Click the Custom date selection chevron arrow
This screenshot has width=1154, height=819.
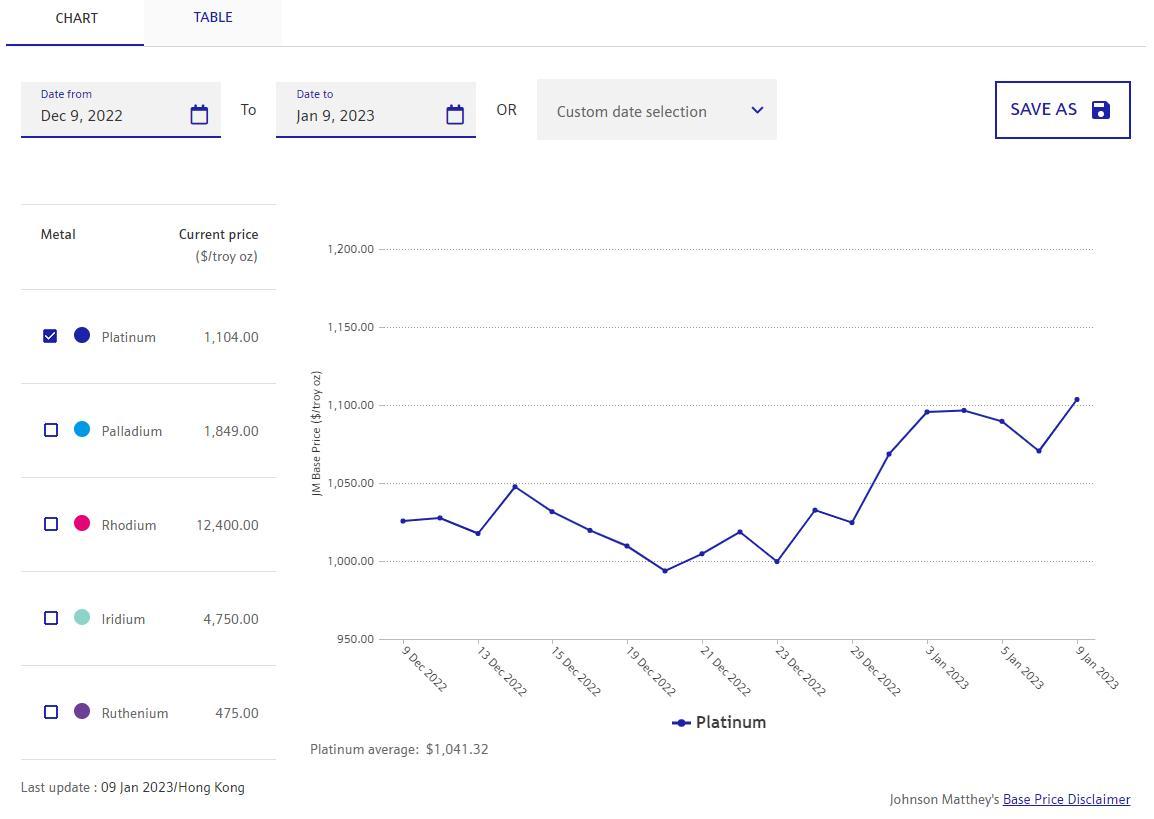(x=757, y=110)
